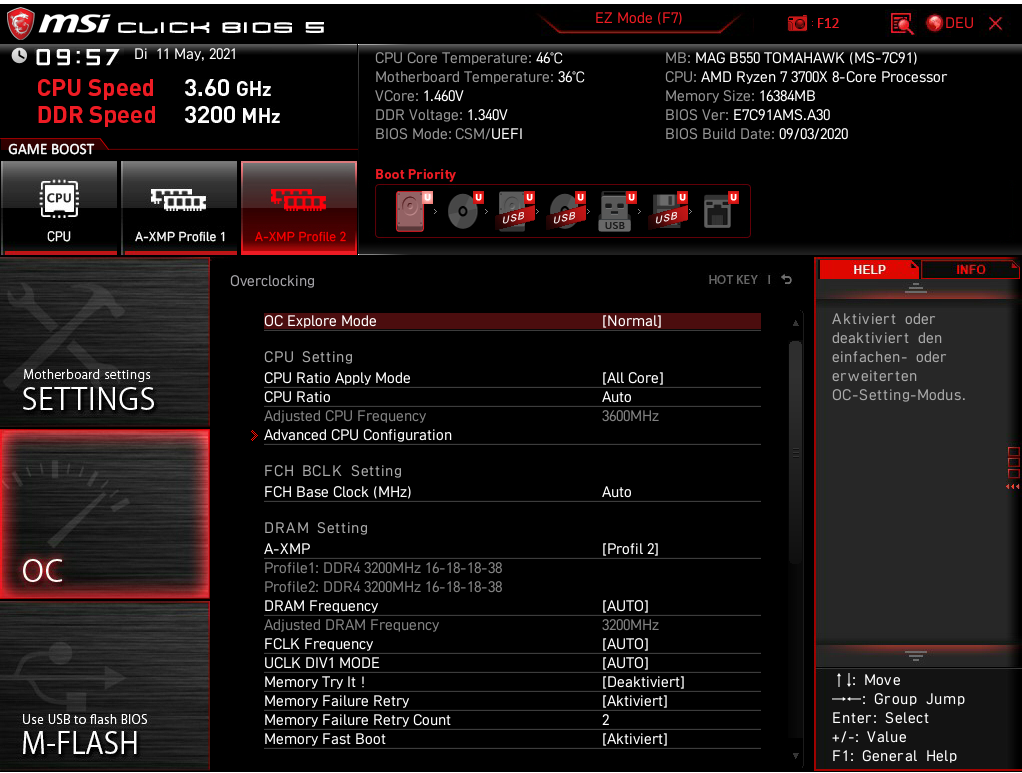Click the Boot Priority heading
The height and width of the screenshot is (773, 1022).
[415, 174]
